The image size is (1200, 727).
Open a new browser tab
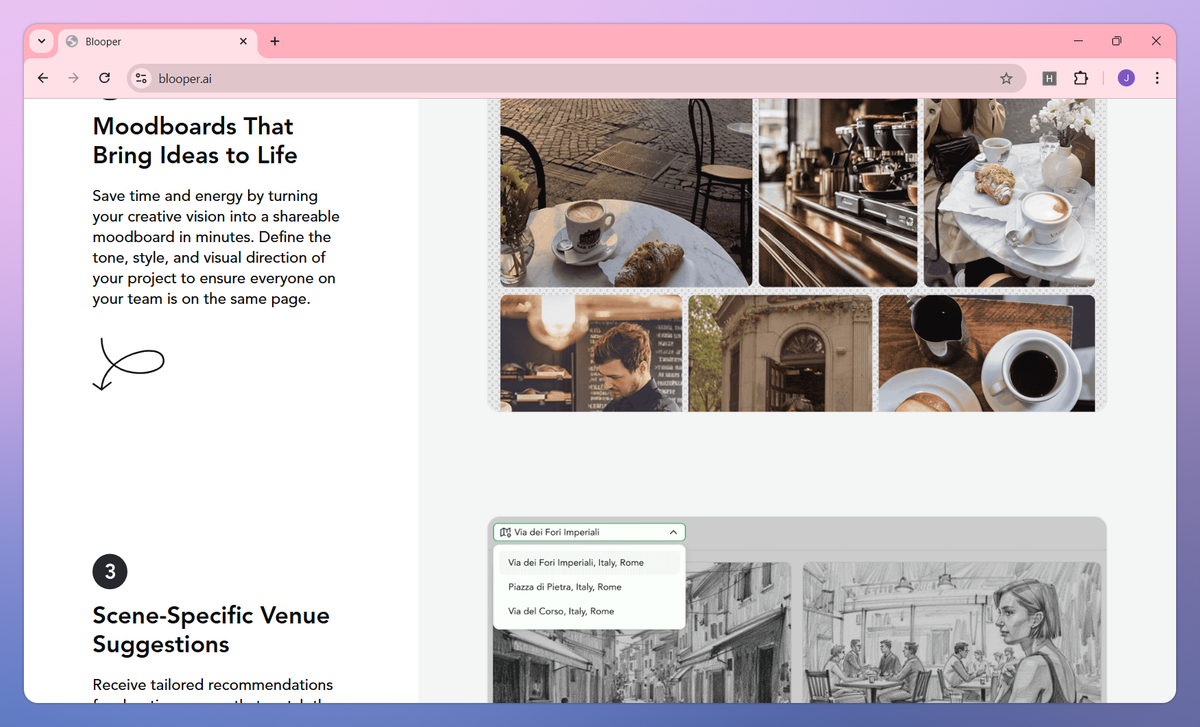[x=275, y=41]
